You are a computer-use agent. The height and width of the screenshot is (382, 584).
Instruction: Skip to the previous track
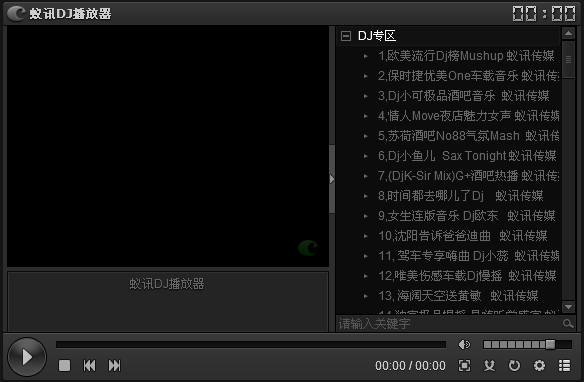coord(89,365)
